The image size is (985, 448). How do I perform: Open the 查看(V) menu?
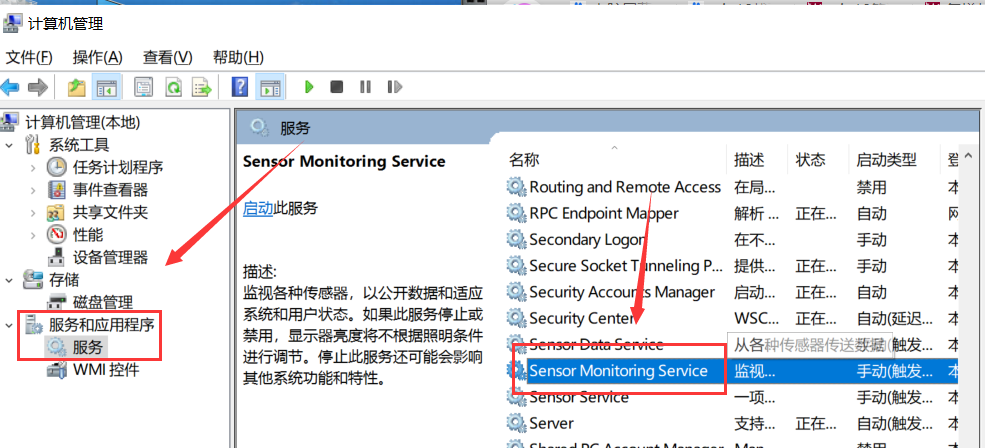click(x=167, y=57)
